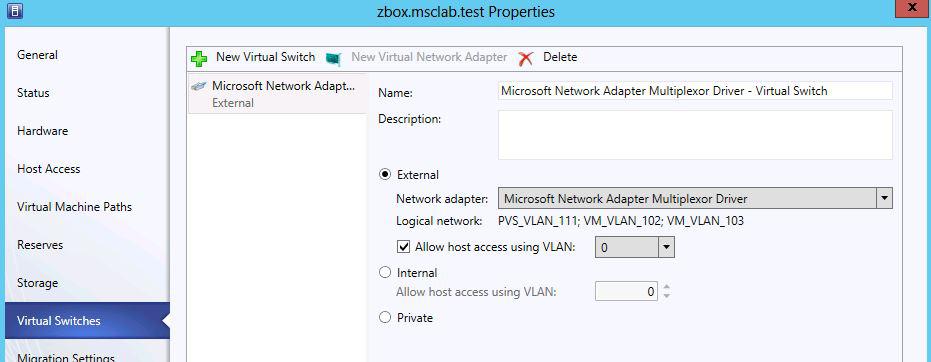Screen dimensions: 931x362
Task: Select the External radio button
Action: 385,174
